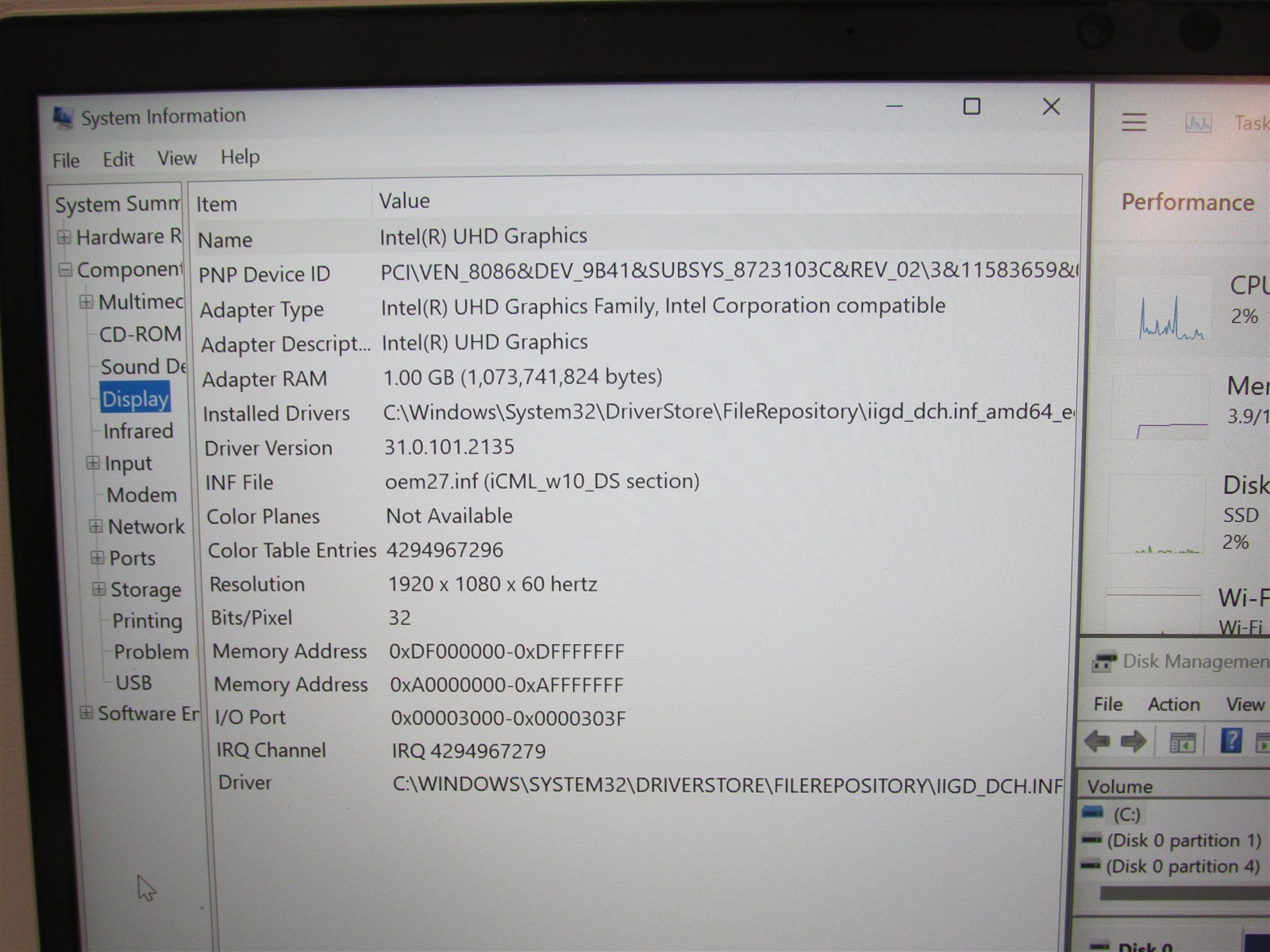Image resolution: width=1270 pixels, height=952 pixels.
Task: Select the CPU performance graph thumbnail
Action: [1162, 308]
